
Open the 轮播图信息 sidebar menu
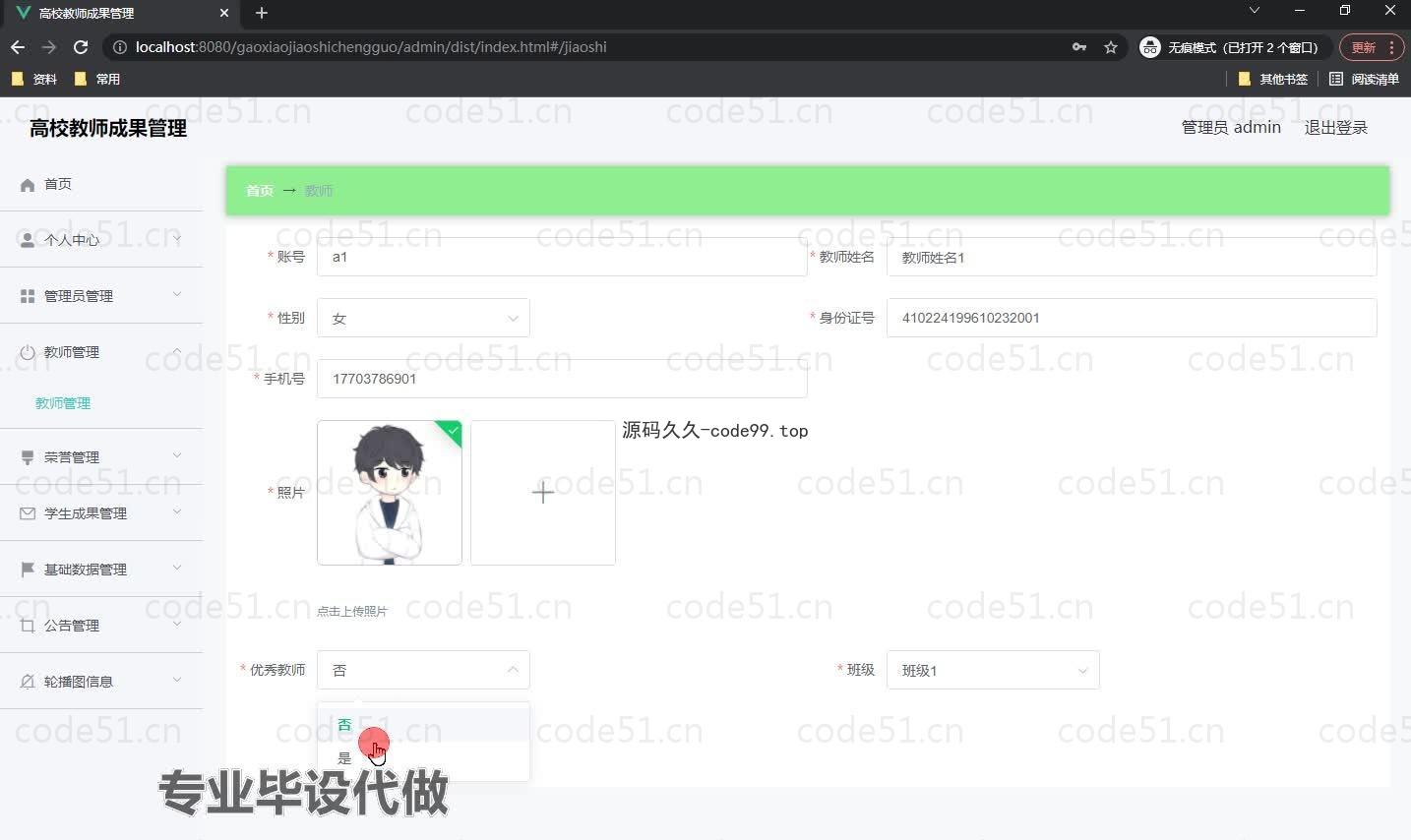coord(101,682)
